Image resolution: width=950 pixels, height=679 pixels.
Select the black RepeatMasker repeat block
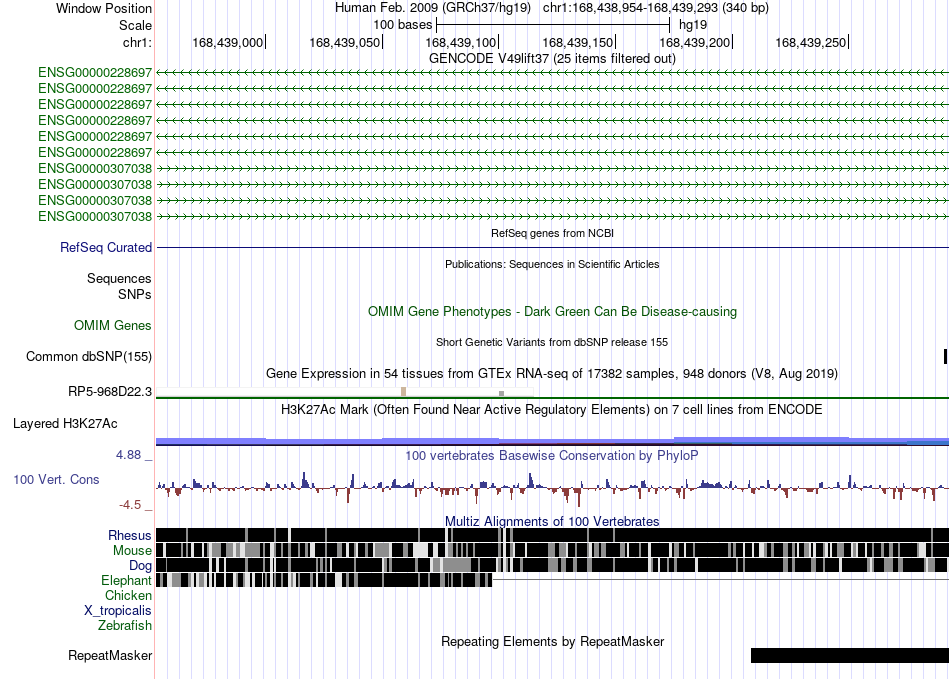[x=850, y=655]
